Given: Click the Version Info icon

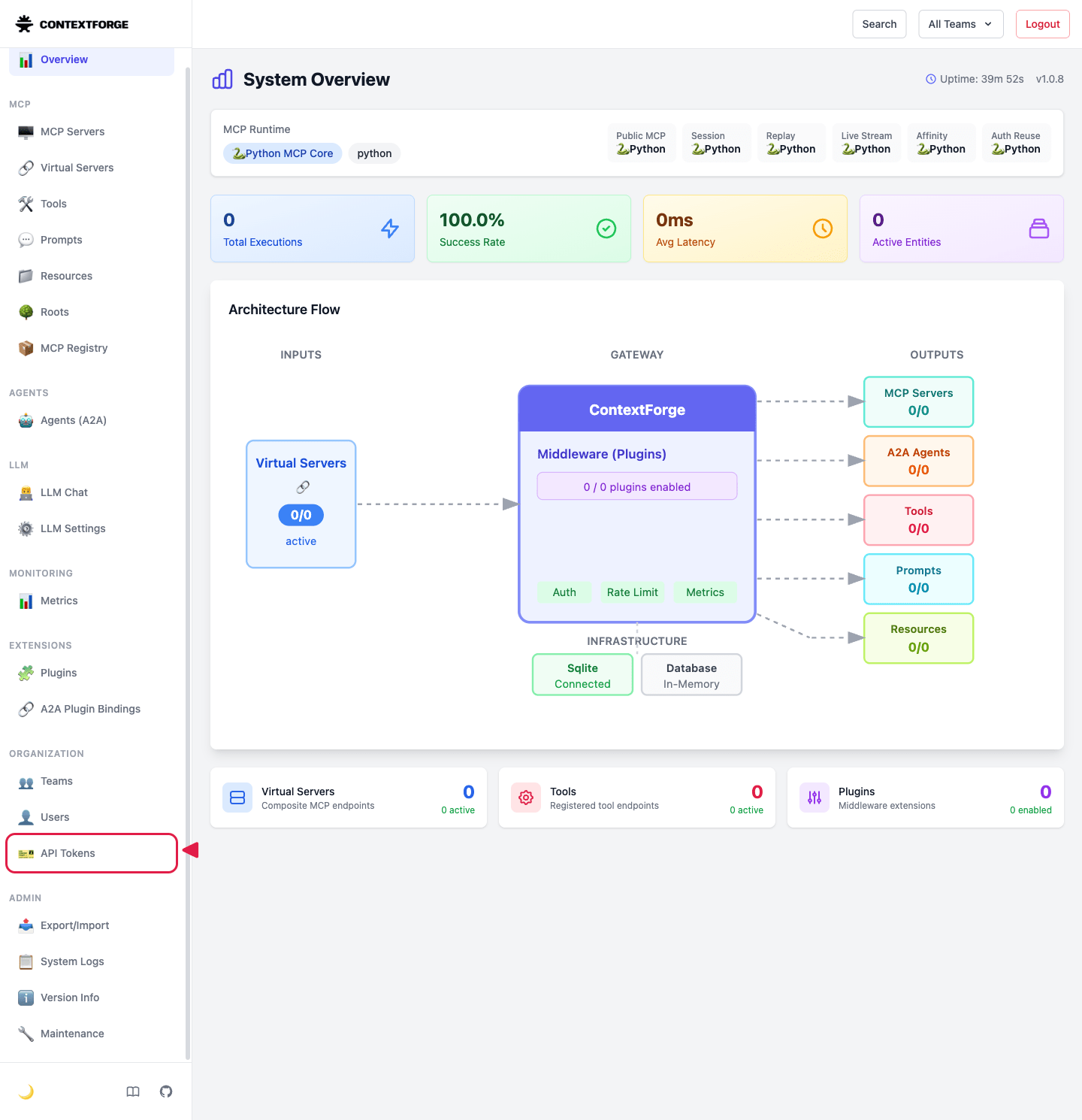Looking at the screenshot, I should coord(26,997).
